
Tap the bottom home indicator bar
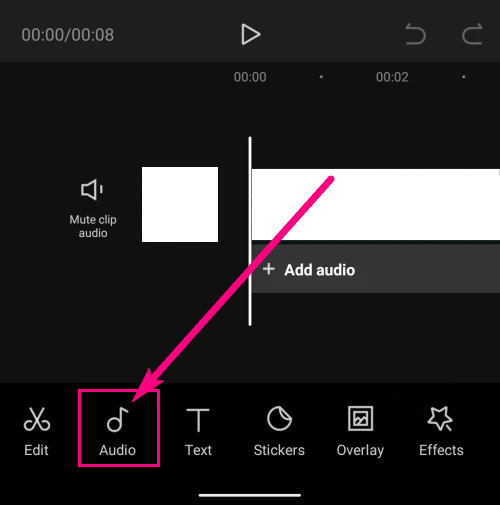(250, 495)
